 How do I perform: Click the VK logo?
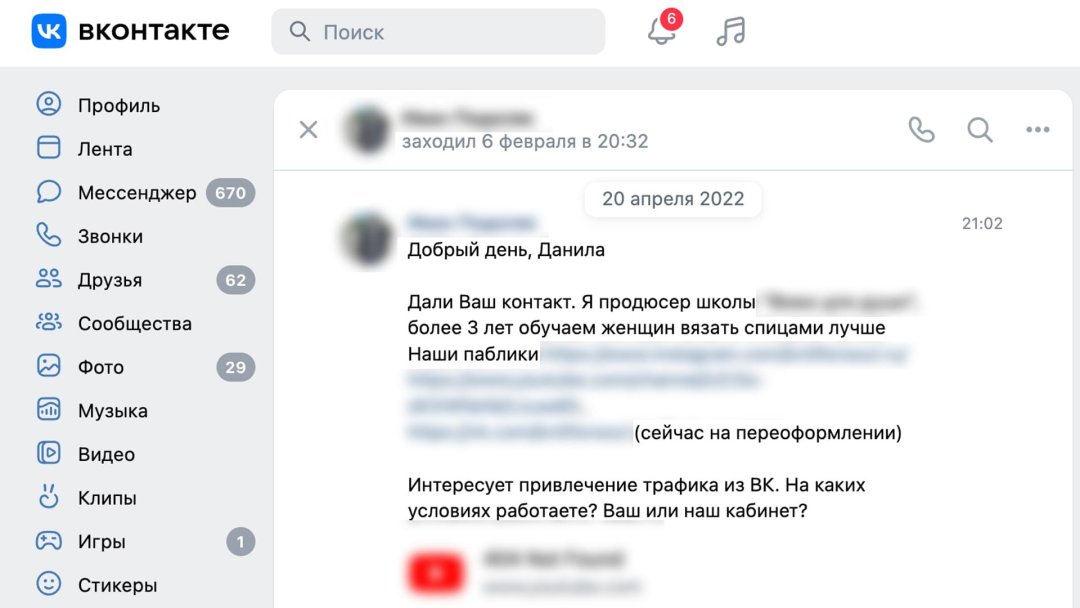(49, 31)
